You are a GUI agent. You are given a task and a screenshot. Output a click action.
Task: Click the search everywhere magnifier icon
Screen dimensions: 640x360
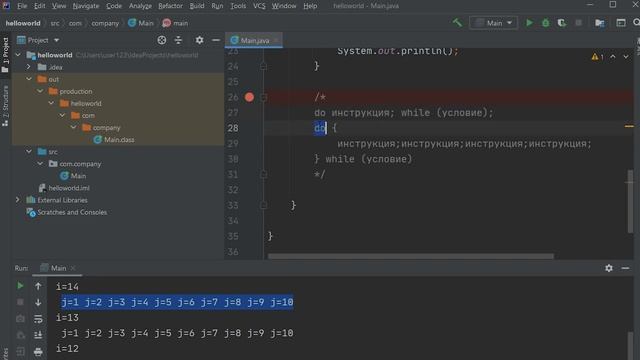(636, 23)
